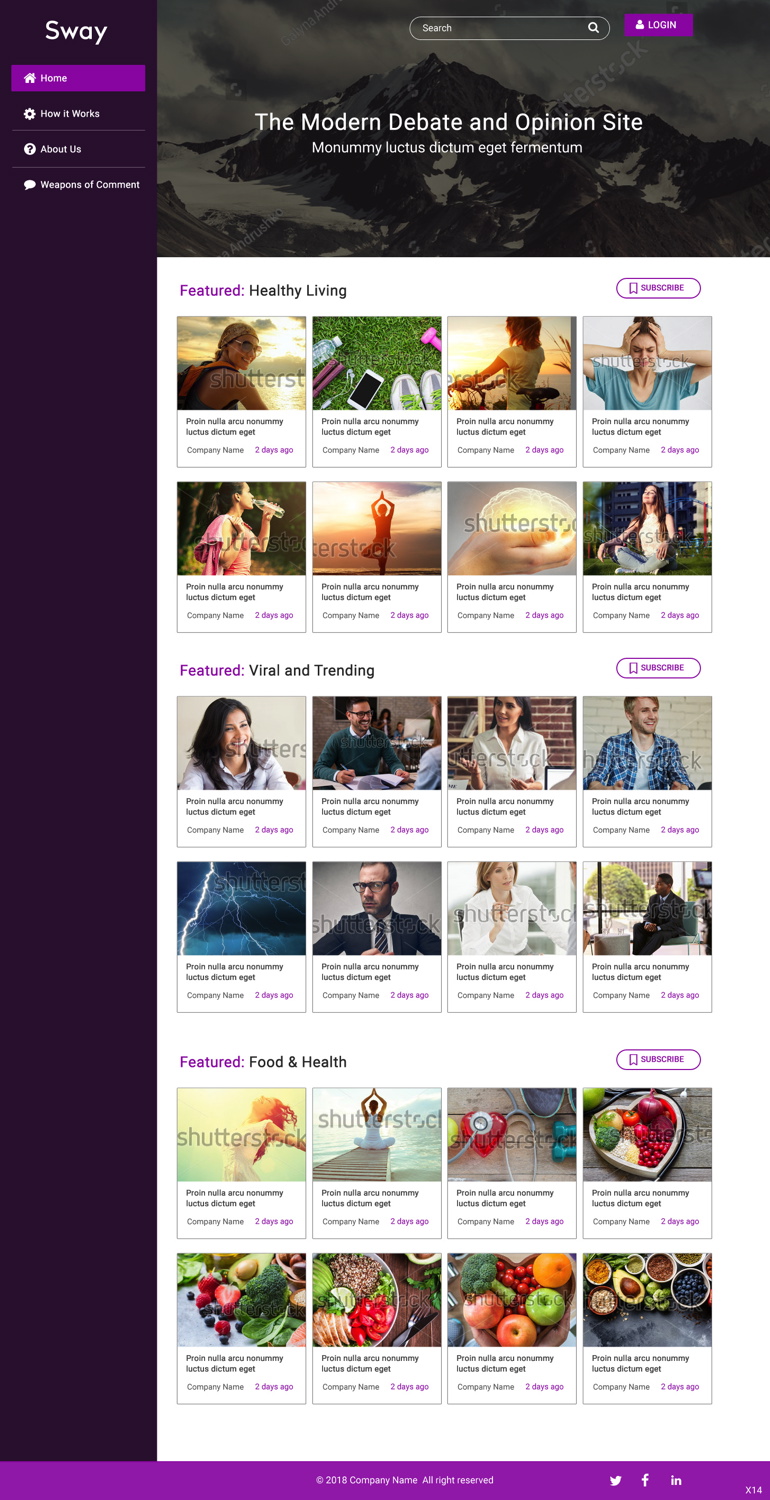Screen dimensions: 770x1500
Task: Focus the Search input field
Action: pos(500,28)
